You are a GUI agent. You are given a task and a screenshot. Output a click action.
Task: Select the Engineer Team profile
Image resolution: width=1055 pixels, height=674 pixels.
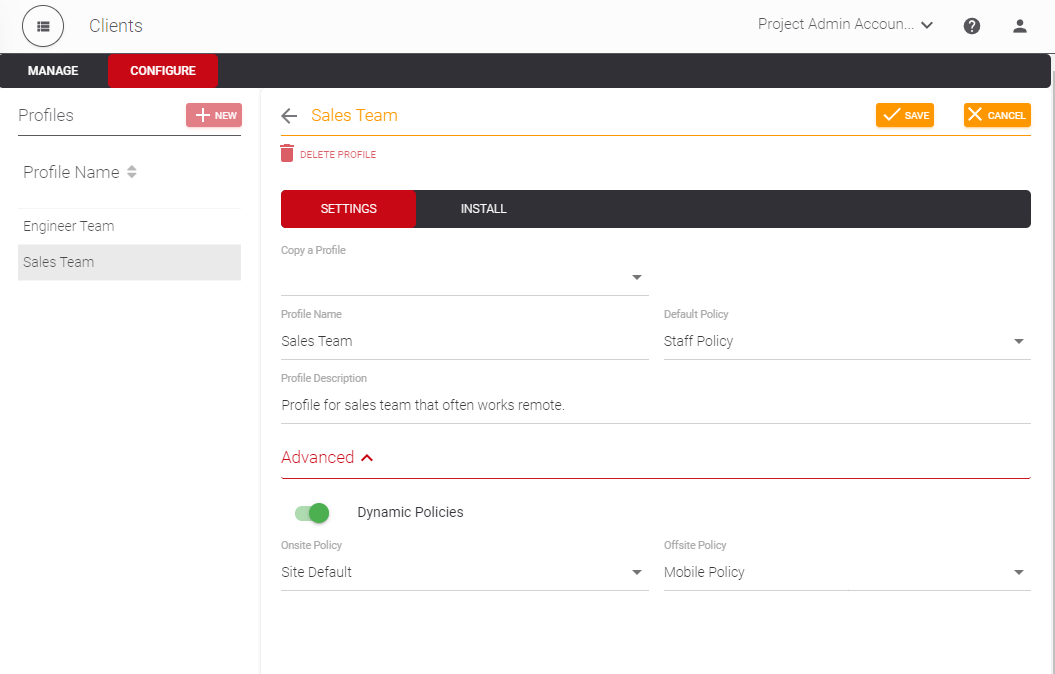point(68,225)
